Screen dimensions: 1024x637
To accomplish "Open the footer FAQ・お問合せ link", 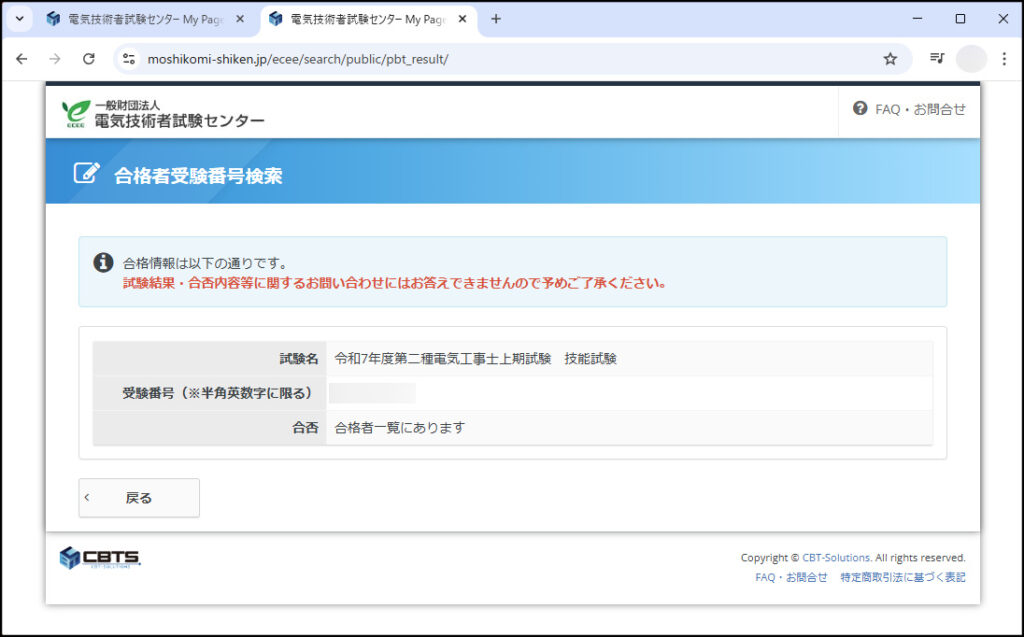I will point(791,577).
